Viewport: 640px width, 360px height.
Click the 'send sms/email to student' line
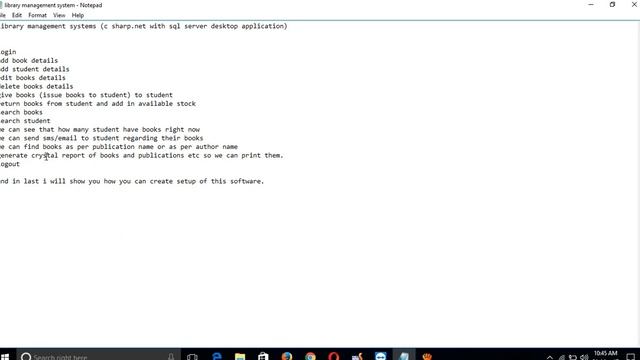click(102, 138)
